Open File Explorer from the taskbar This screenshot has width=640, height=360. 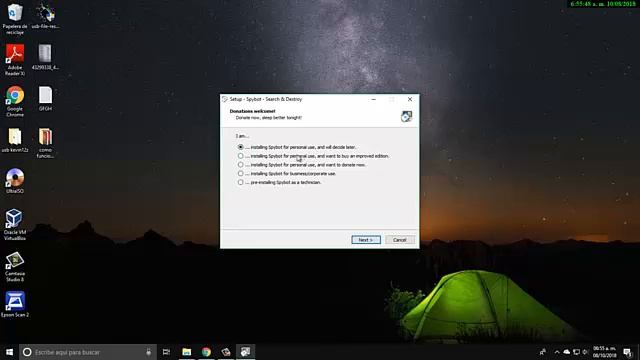(x=187, y=352)
